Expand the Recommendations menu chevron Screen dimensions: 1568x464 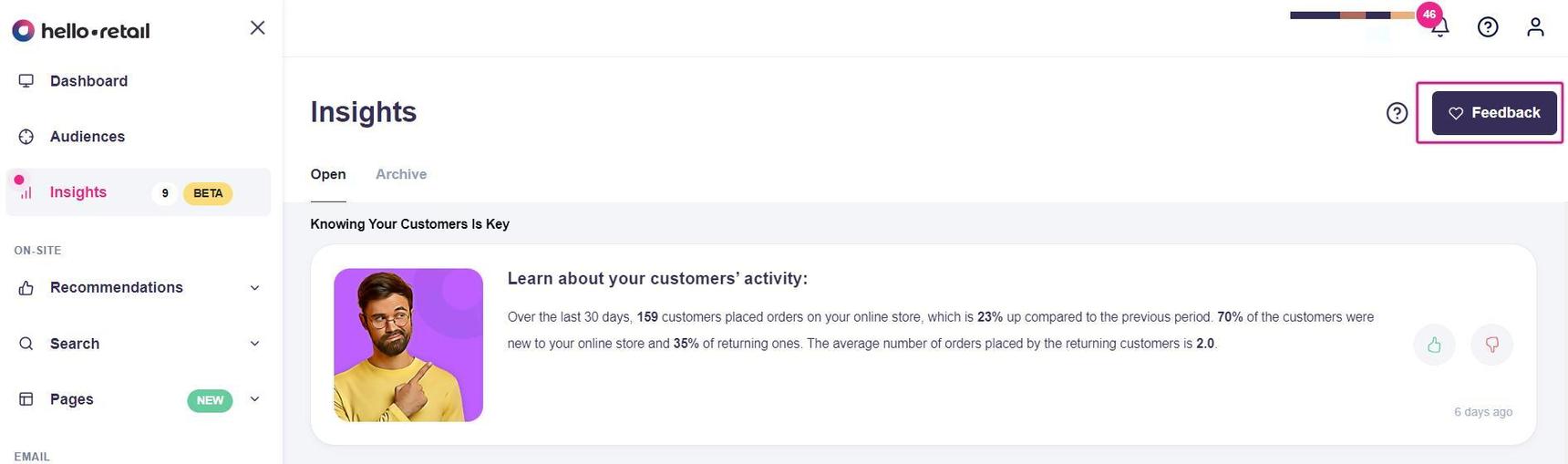254,288
